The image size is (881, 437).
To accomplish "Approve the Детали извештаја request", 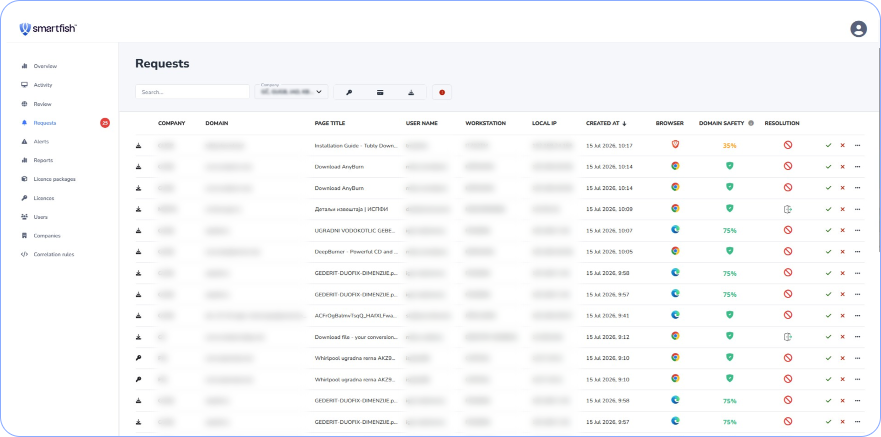I will [x=828, y=209].
